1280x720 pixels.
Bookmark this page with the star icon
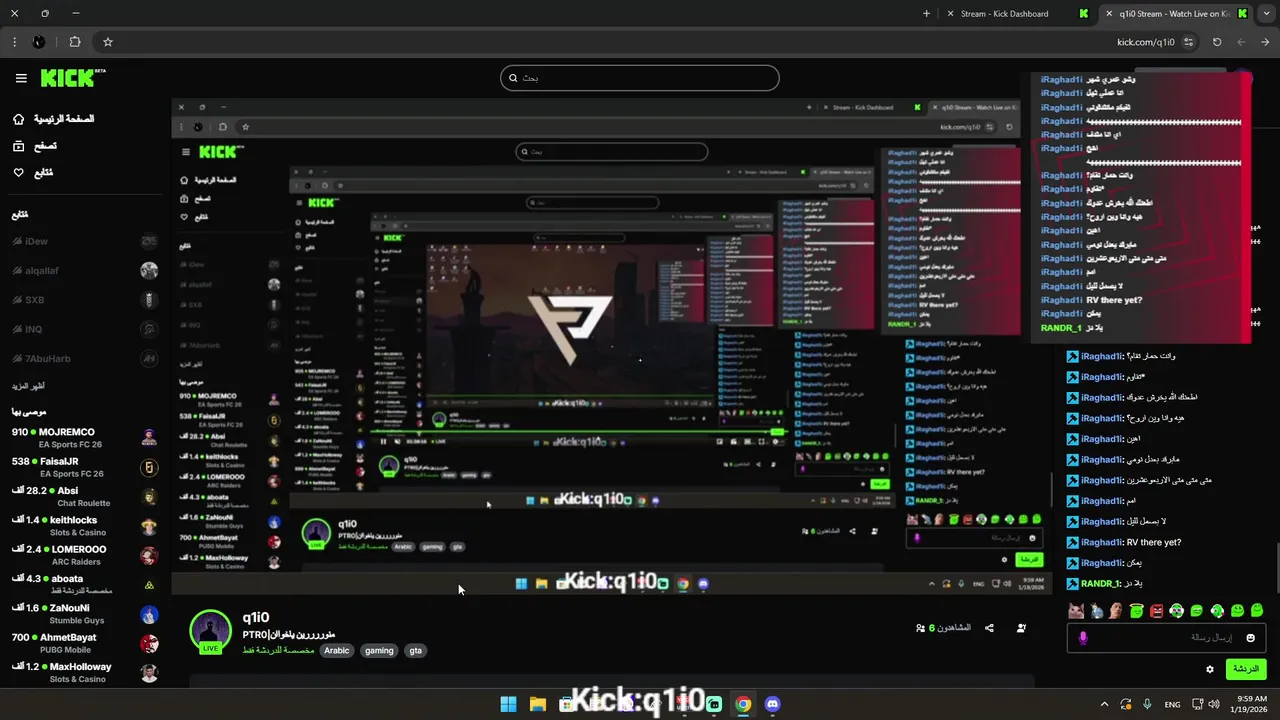108,42
